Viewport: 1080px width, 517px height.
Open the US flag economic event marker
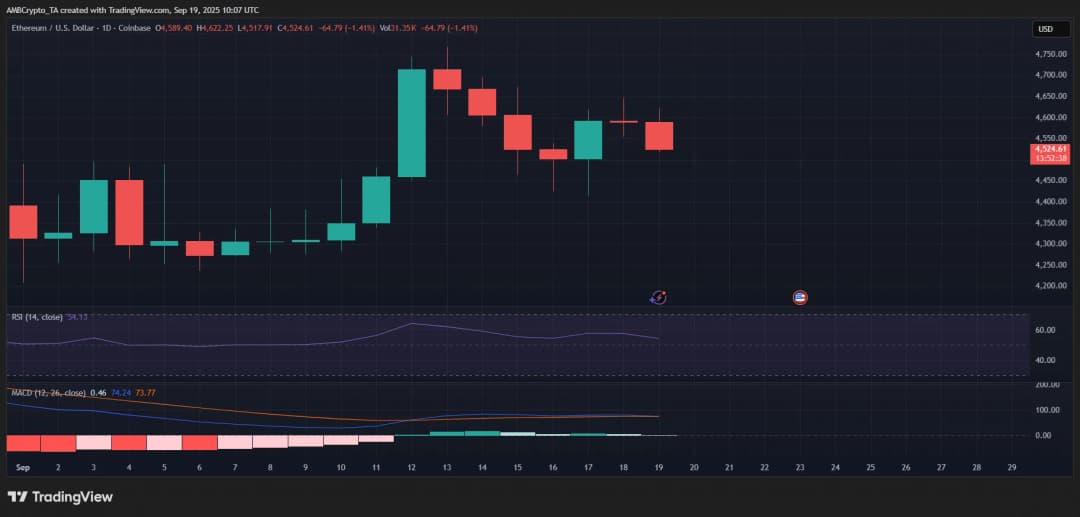(800, 297)
